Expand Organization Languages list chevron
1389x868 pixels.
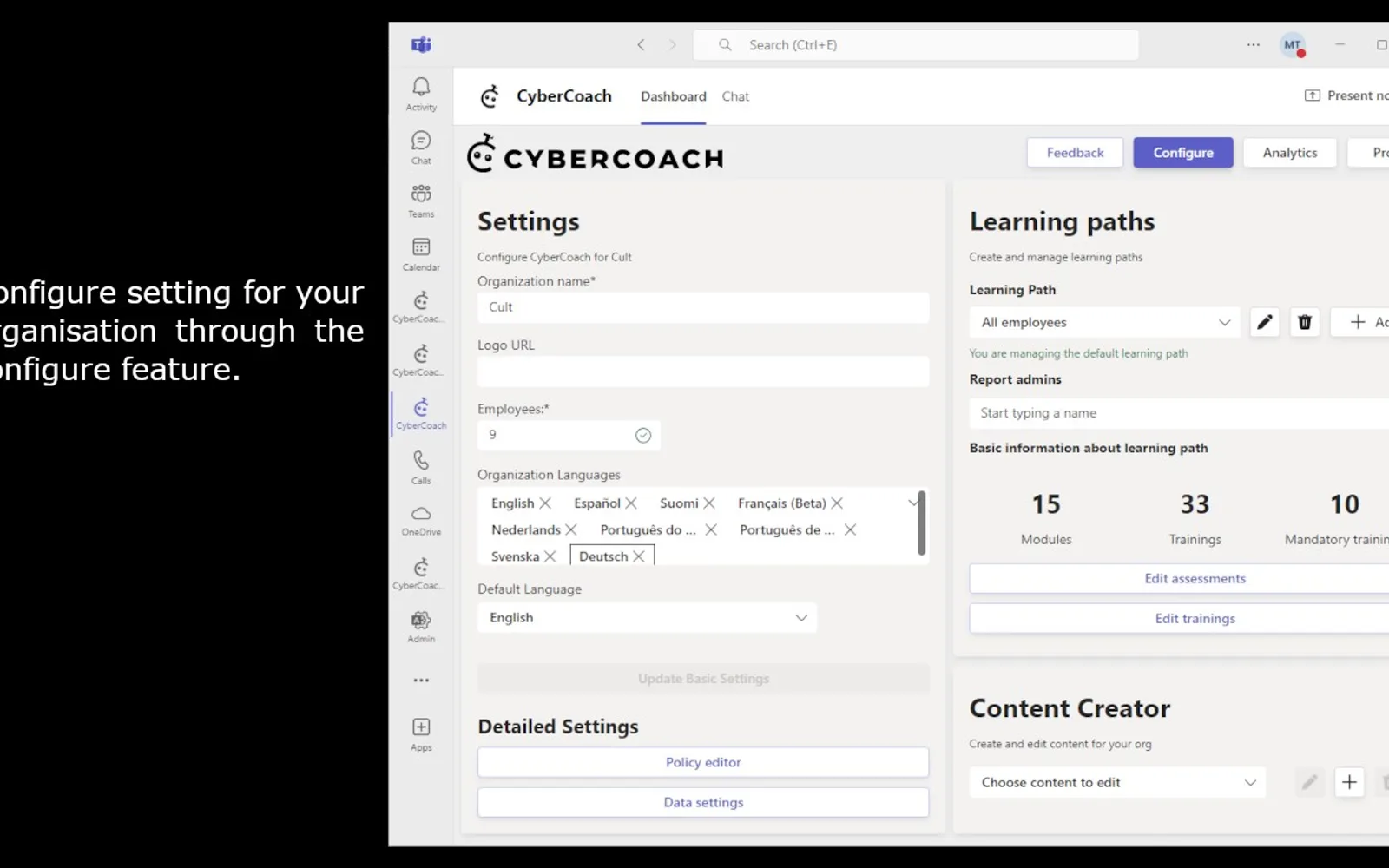pyautogui.click(x=913, y=503)
